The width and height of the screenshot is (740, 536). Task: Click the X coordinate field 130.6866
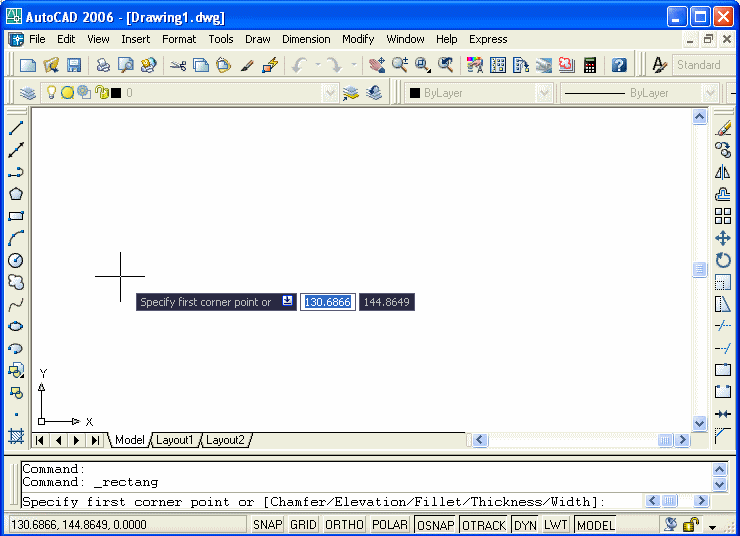coord(328,302)
